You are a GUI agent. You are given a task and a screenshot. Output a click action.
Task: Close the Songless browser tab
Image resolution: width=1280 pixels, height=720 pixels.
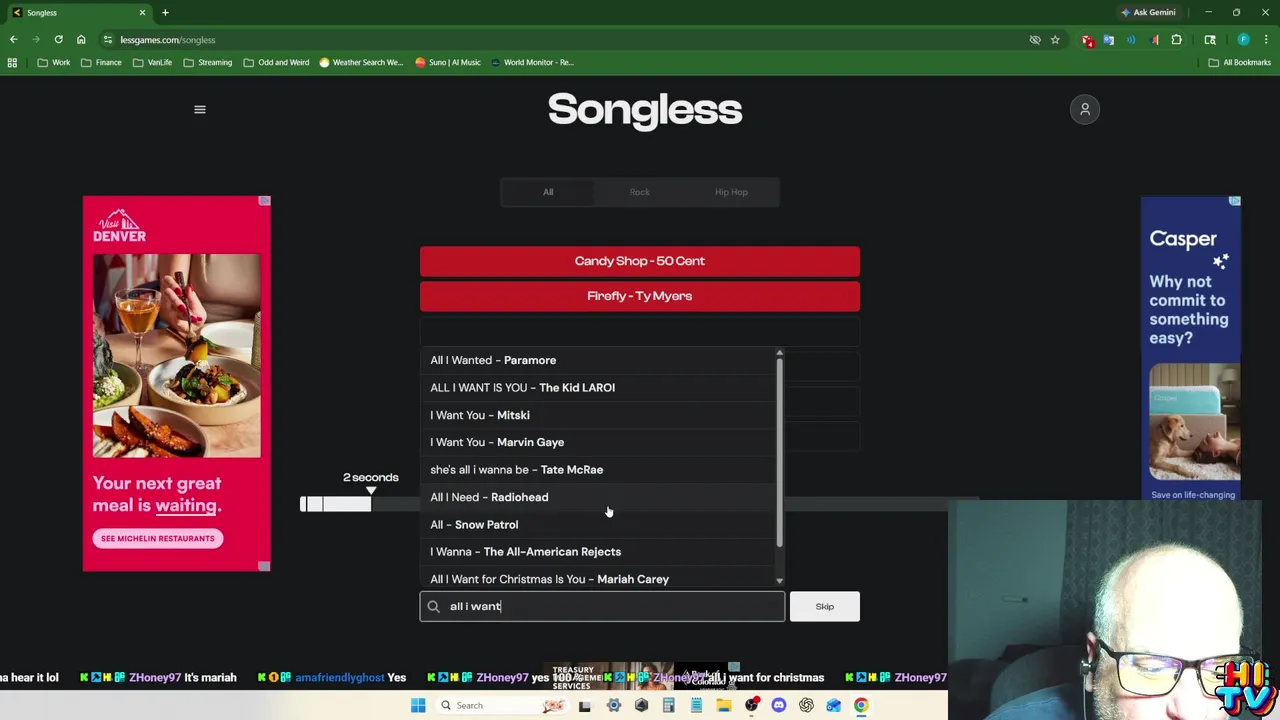tap(142, 12)
